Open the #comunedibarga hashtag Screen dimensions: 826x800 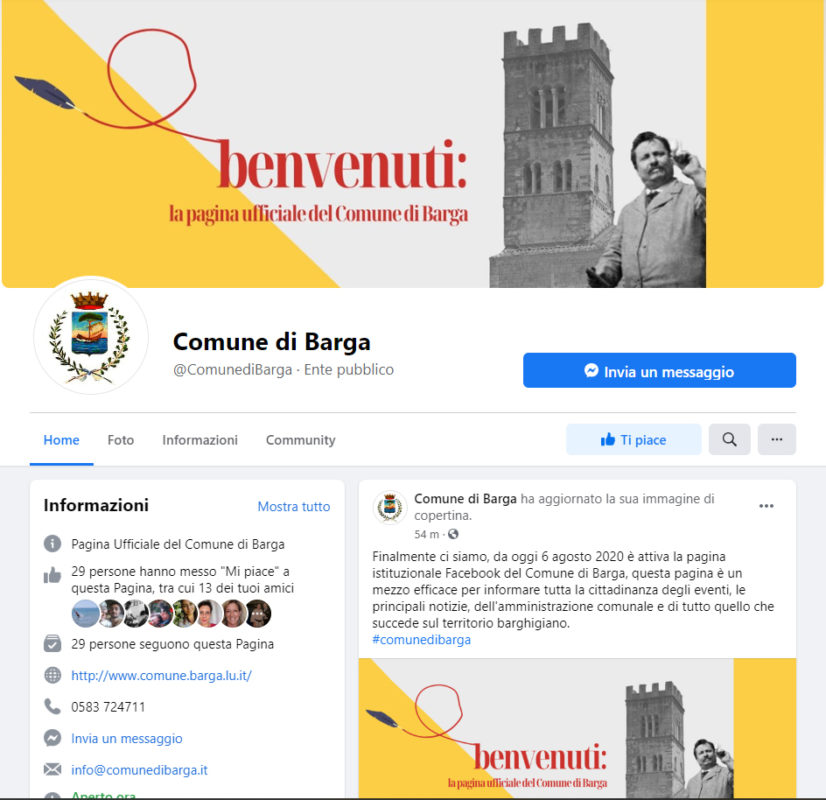click(x=421, y=640)
